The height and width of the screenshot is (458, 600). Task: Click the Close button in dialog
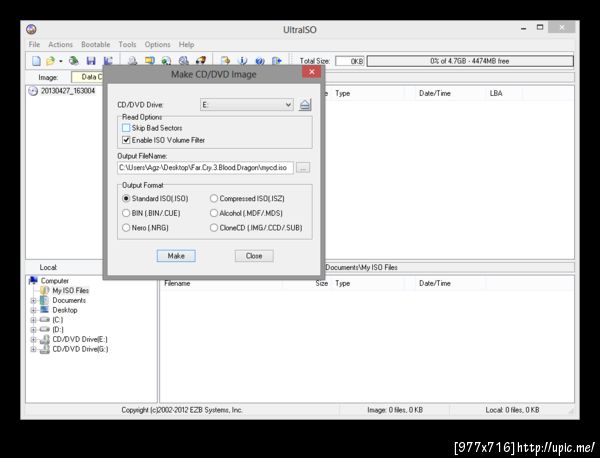pyautogui.click(x=254, y=256)
